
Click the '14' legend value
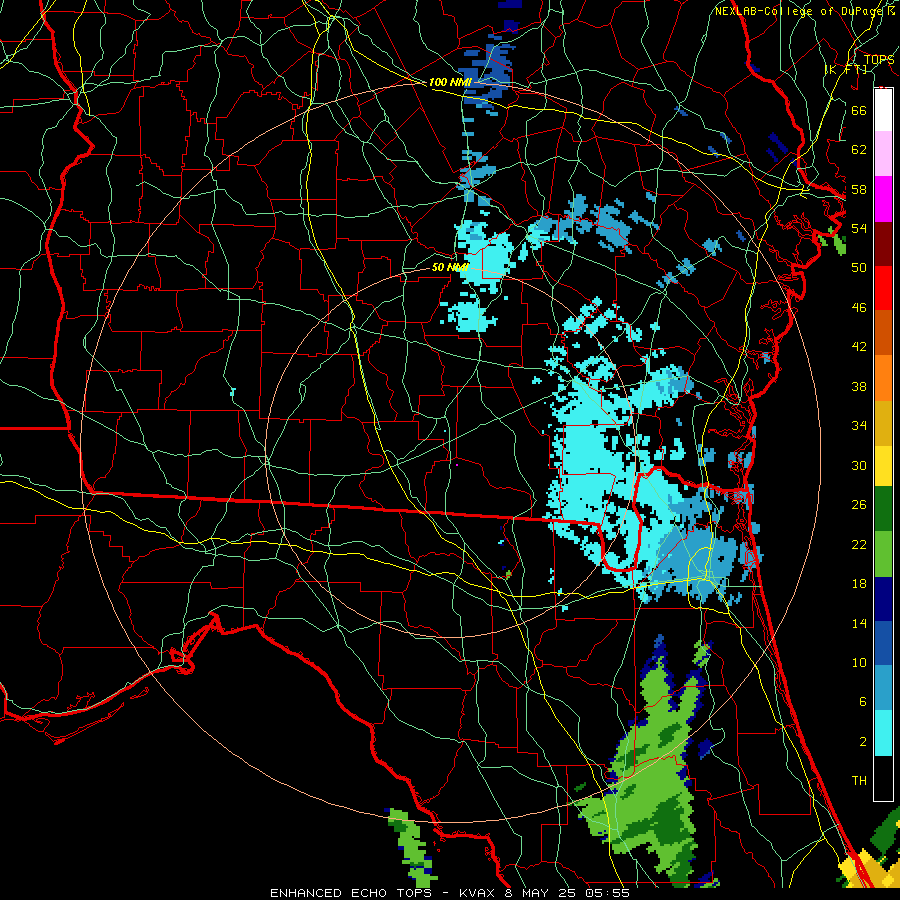click(x=859, y=623)
